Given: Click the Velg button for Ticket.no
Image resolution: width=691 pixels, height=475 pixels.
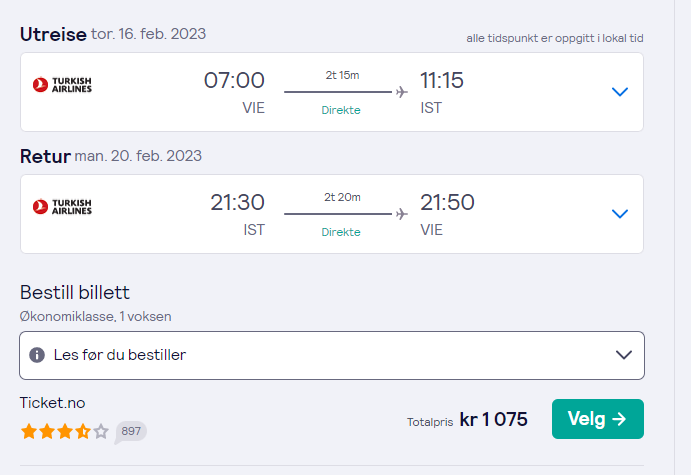Looking at the screenshot, I should [x=598, y=419].
